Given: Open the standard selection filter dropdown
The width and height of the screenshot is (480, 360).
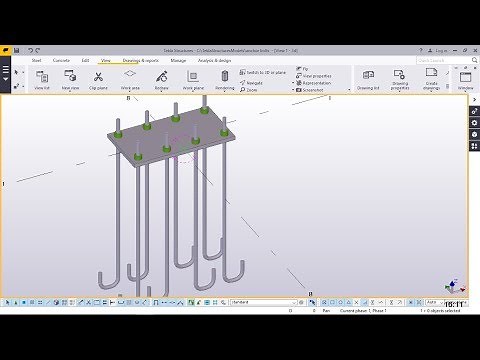Looking at the screenshot, I should 263,302.
